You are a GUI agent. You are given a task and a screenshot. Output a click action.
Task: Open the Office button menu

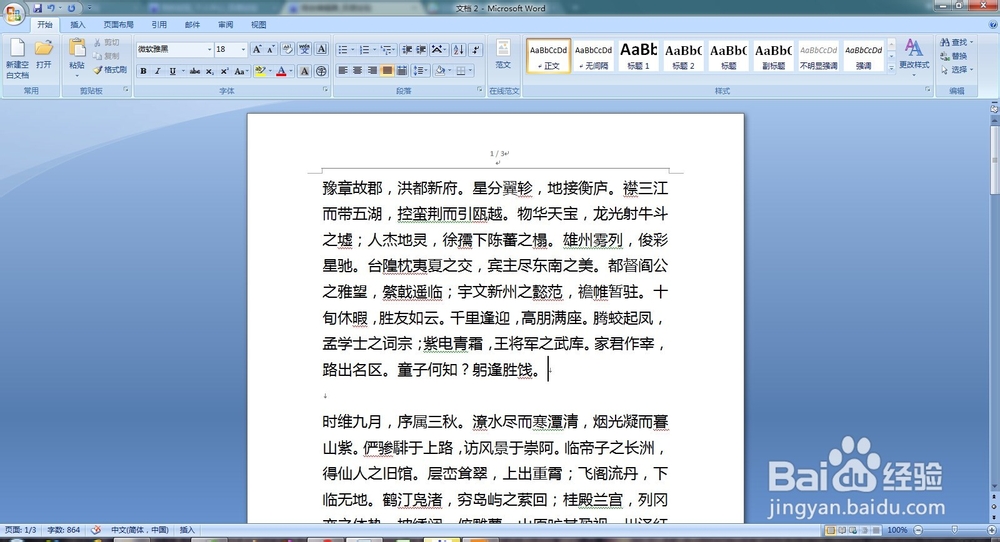coord(13,13)
